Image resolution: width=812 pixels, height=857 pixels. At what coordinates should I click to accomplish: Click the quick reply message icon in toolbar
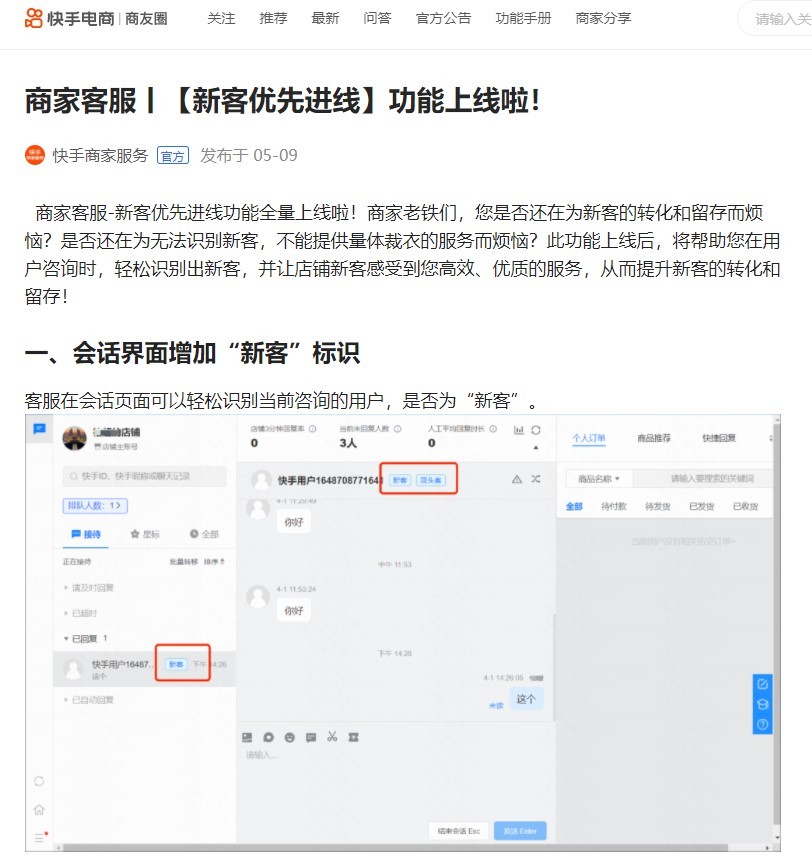point(311,737)
